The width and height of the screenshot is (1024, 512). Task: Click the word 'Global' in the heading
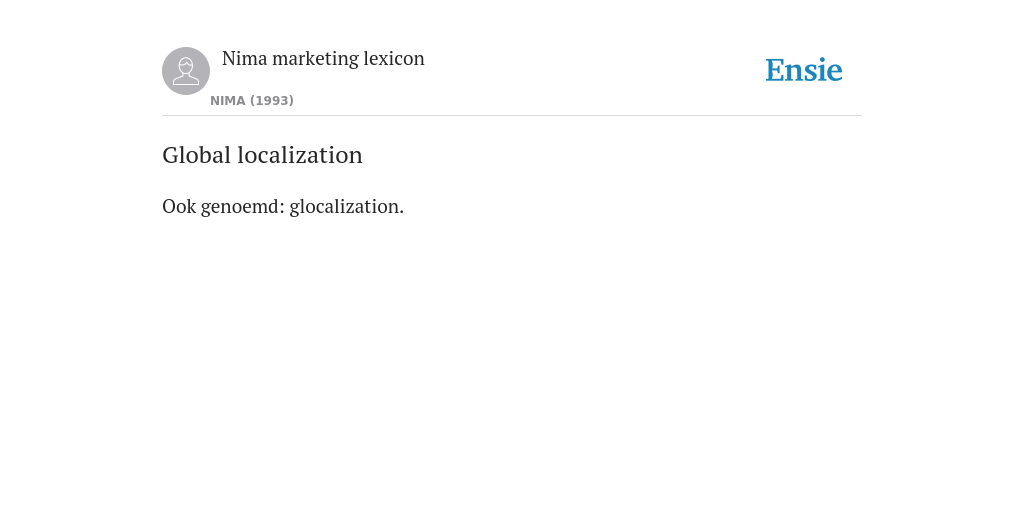coord(197,155)
